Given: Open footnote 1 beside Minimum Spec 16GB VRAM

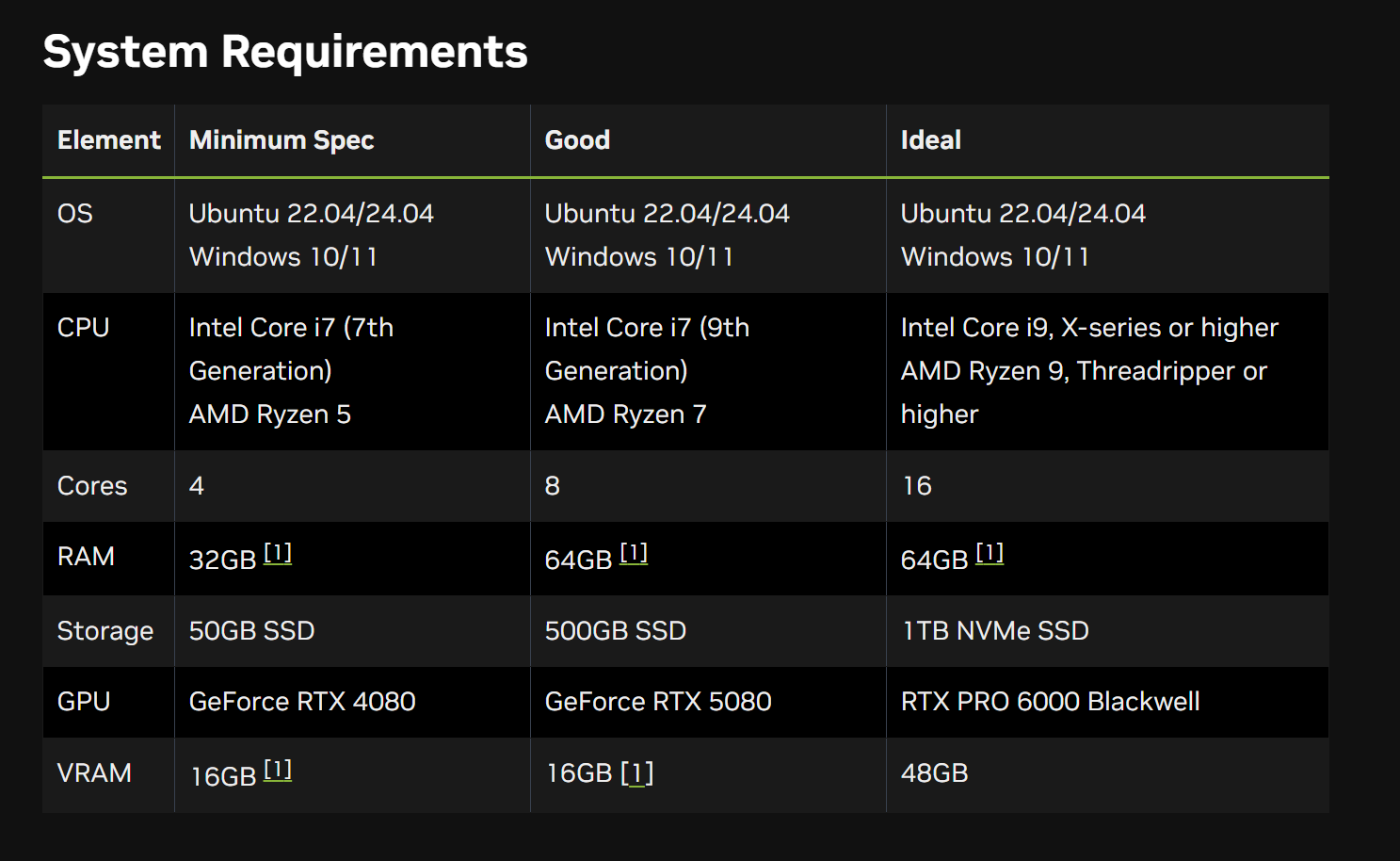Looking at the screenshot, I should [x=278, y=771].
